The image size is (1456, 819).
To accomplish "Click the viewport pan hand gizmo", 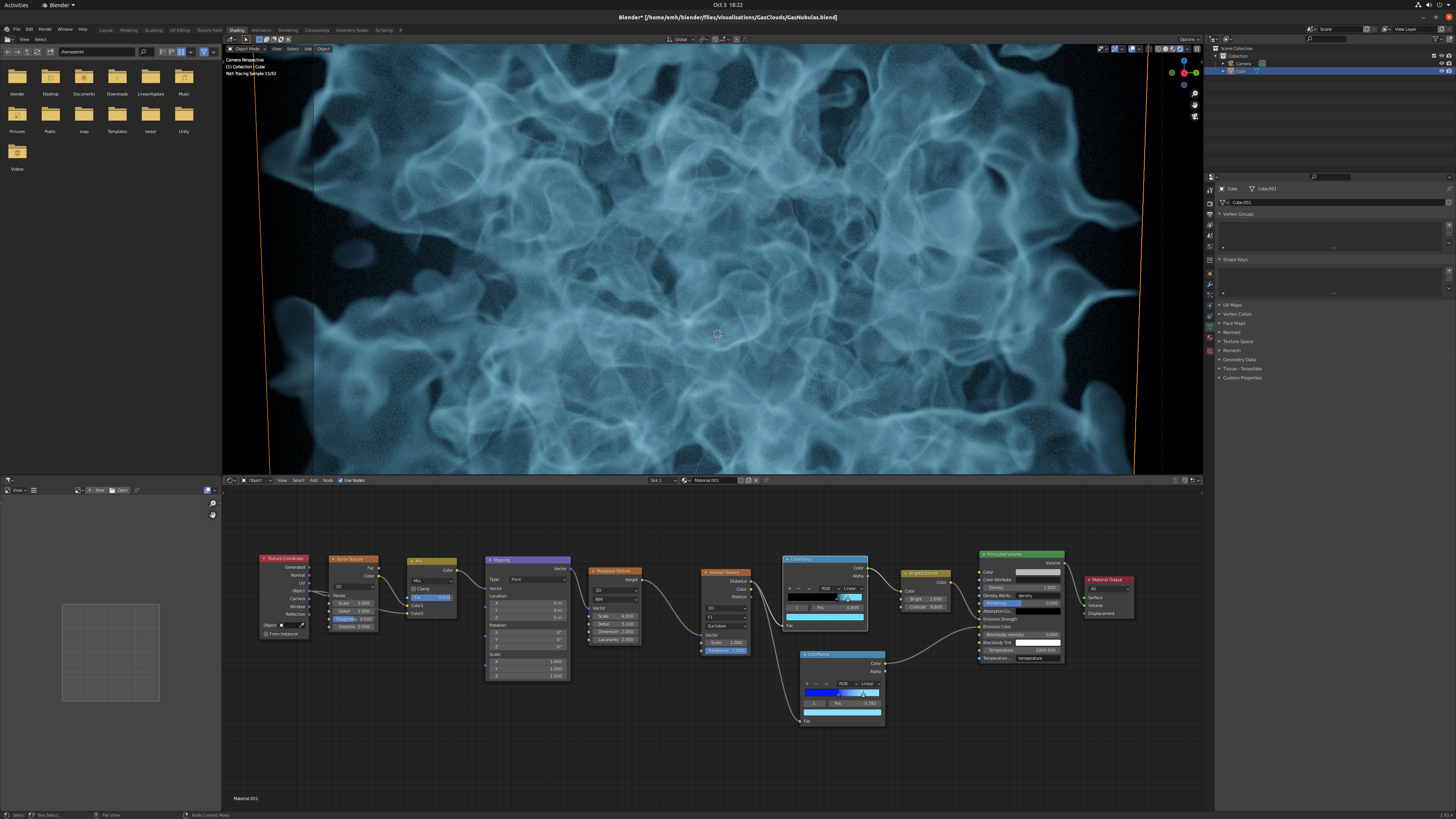I will (1194, 105).
